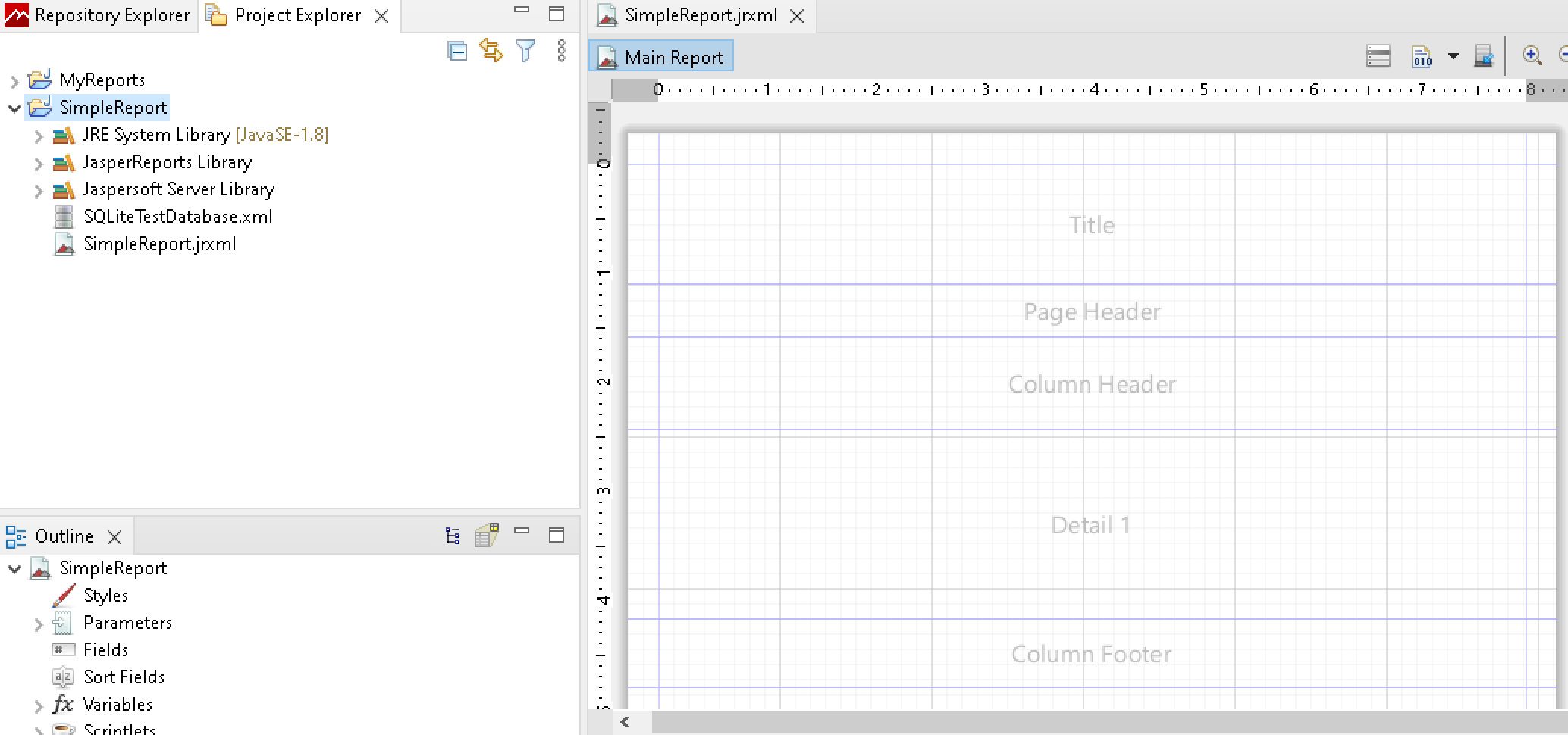Open SQLiteTestDatabase.xml in project tree
This screenshot has height=735, width=1568.
pyautogui.click(x=177, y=217)
